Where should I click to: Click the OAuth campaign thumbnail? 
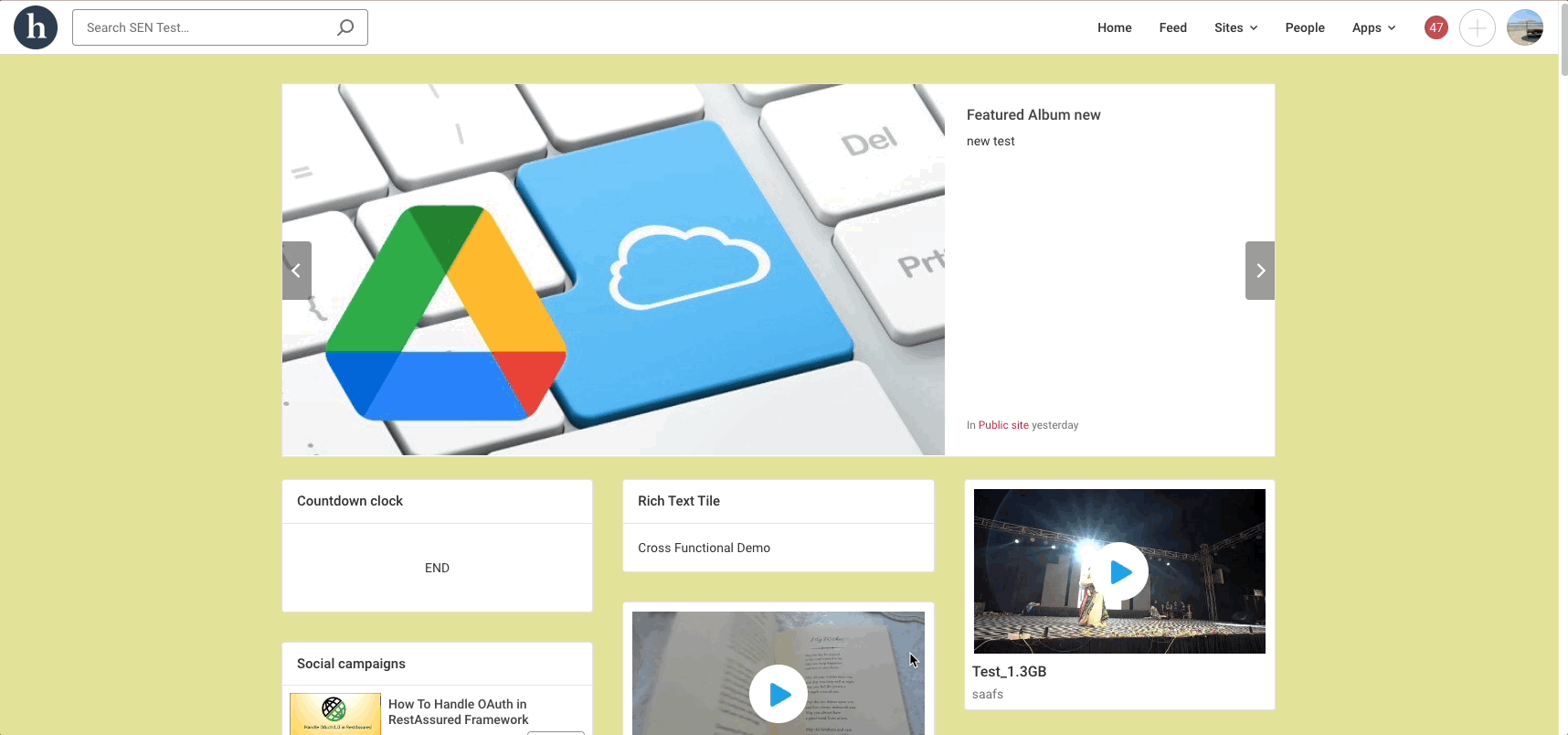point(335,714)
